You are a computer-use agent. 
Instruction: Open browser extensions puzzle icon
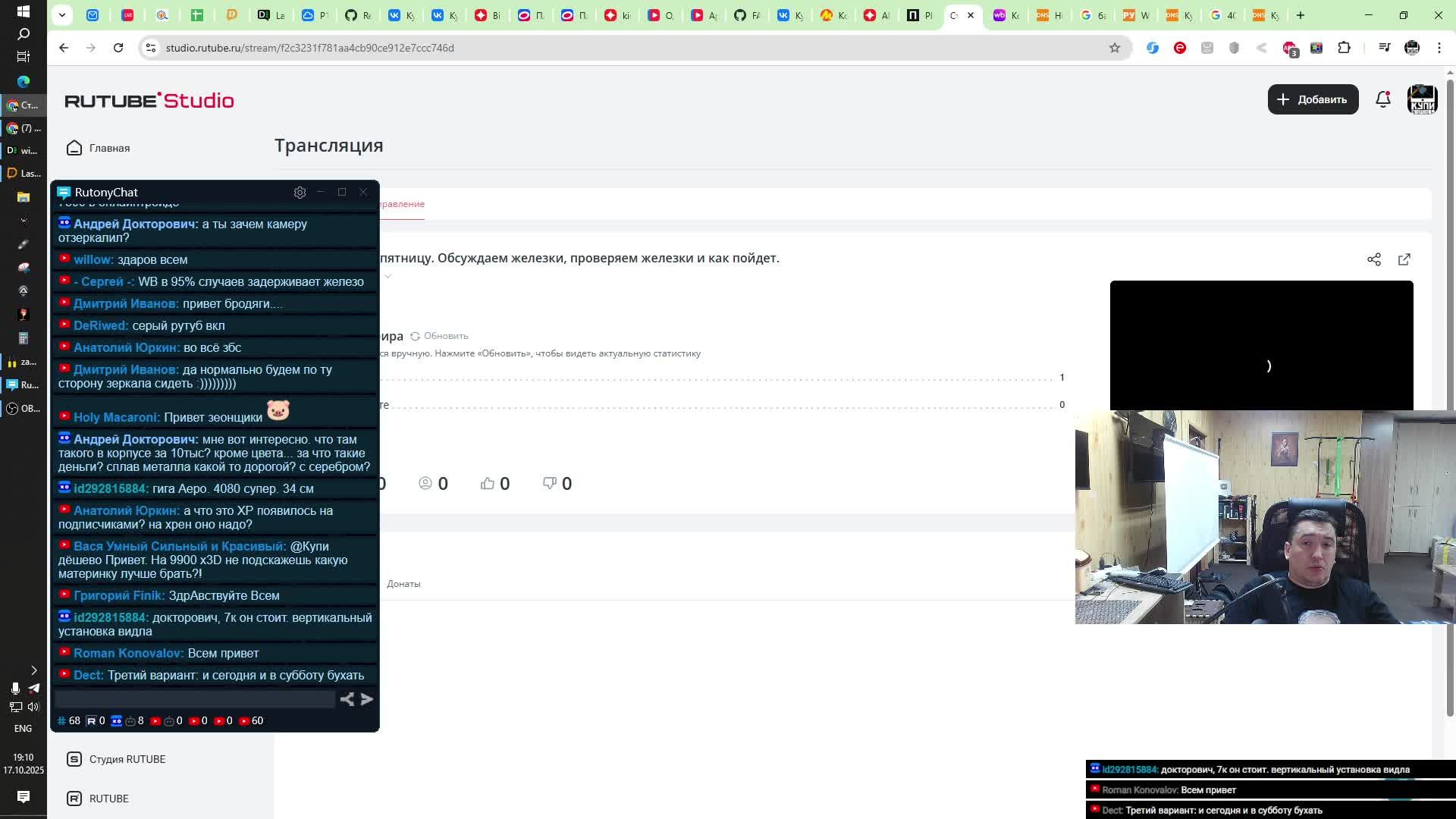click(x=1344, y=48)
